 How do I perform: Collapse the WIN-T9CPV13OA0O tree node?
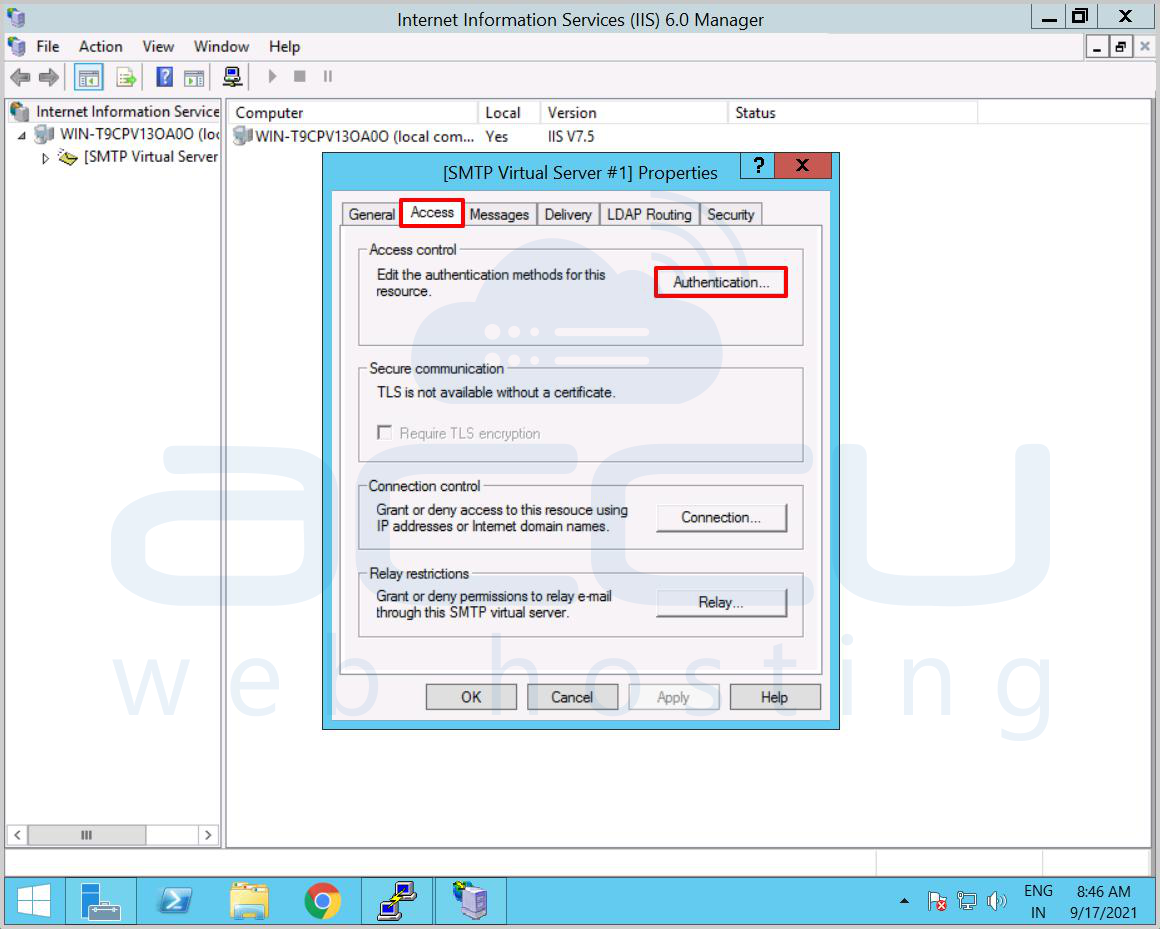(22, 135)
